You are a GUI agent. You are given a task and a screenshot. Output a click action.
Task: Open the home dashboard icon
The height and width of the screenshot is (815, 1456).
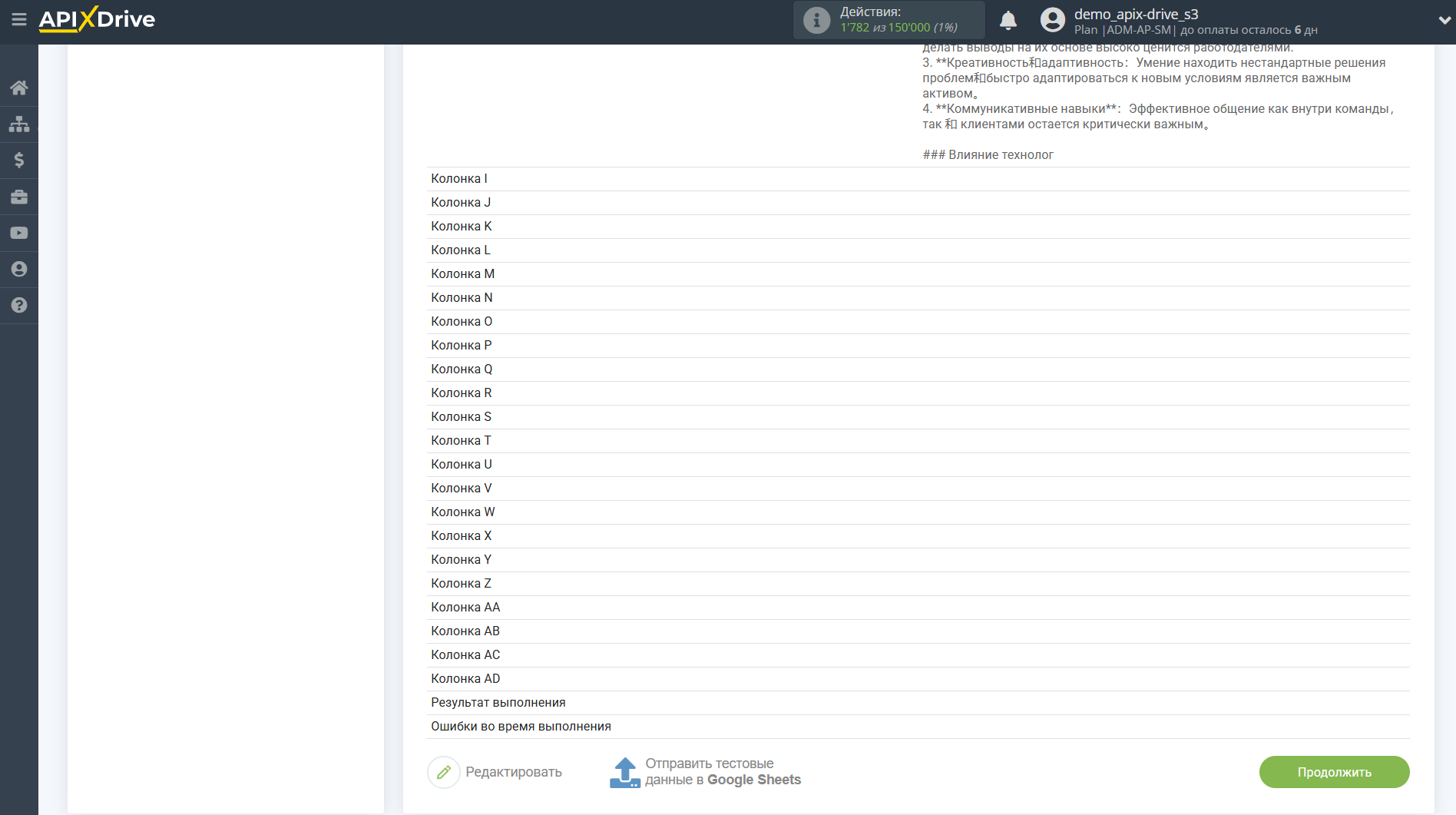pos(19,88)
